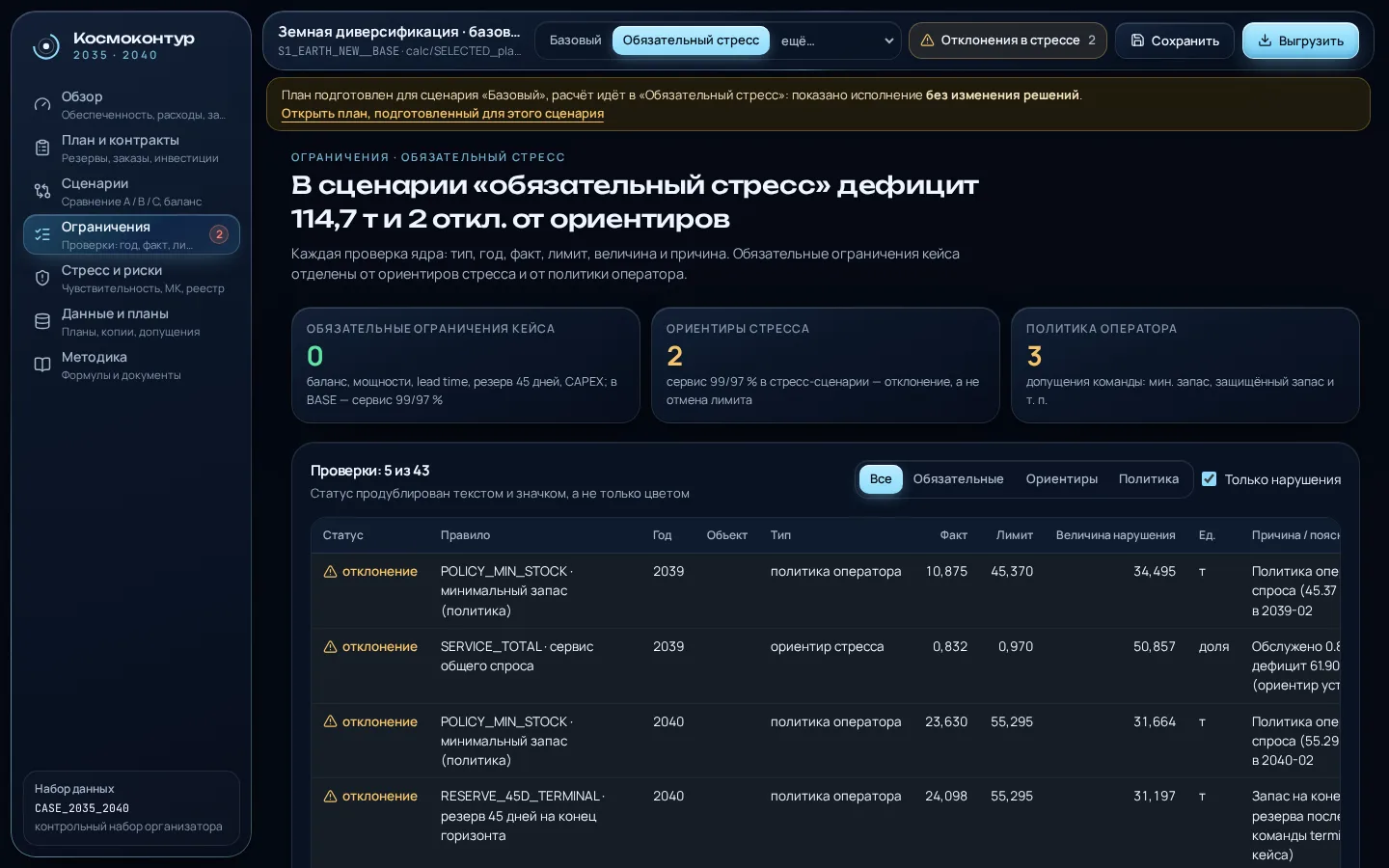Click the Сохранить button
This screenshot has width=1389, height=868.
click(1175, 41)
